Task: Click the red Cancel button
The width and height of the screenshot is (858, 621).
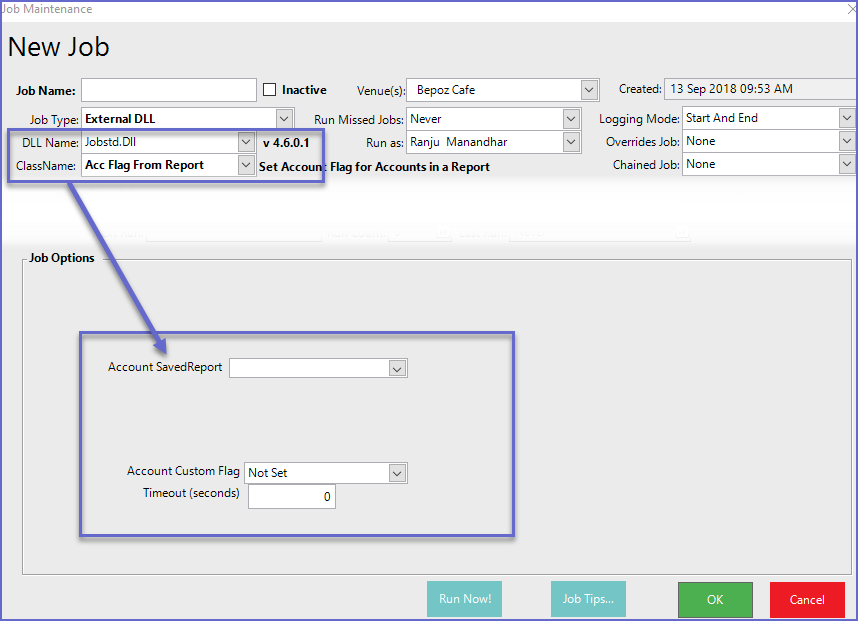Action: (x=807, y=600)
